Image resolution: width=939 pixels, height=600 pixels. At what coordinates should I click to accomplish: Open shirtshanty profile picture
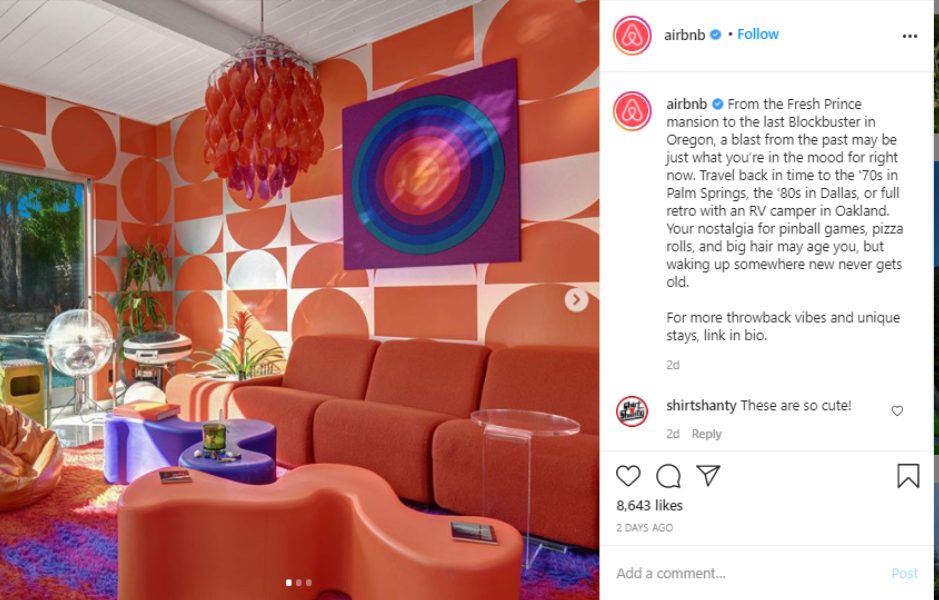[632, 411]
